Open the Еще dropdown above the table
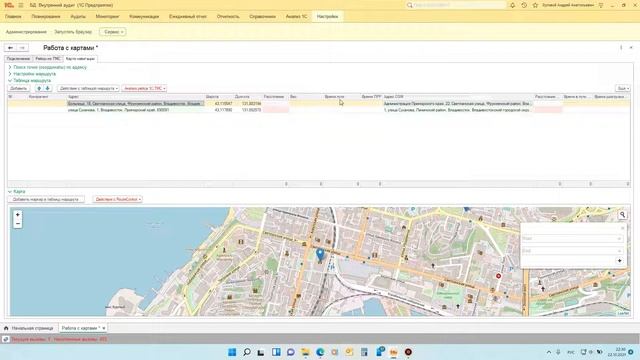640x360 pixels. pyautogui.click(x=622, y=88)
